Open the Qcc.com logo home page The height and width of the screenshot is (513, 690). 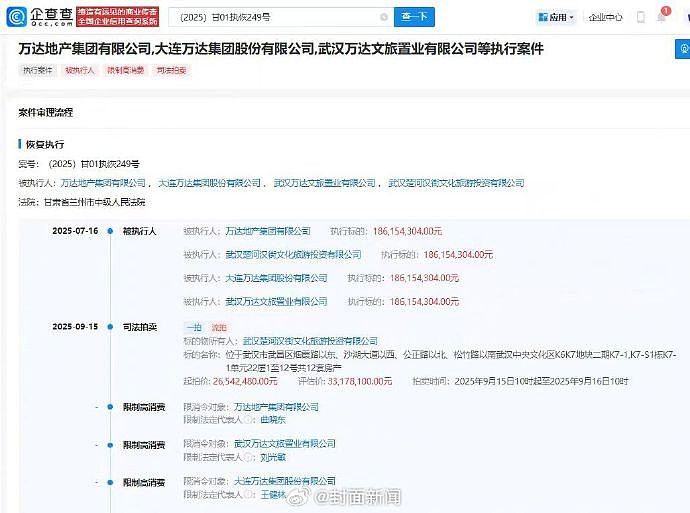point(40,17)
